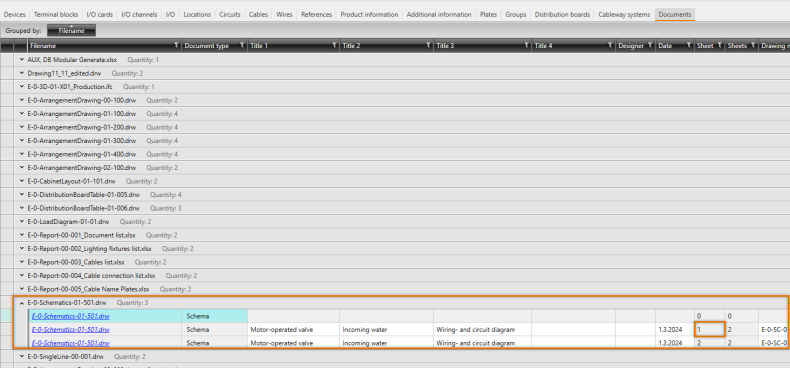This screenshot has width=790, height=368.
Task: Open the Sheet column filter icon
Action: [x=719, y=45]
